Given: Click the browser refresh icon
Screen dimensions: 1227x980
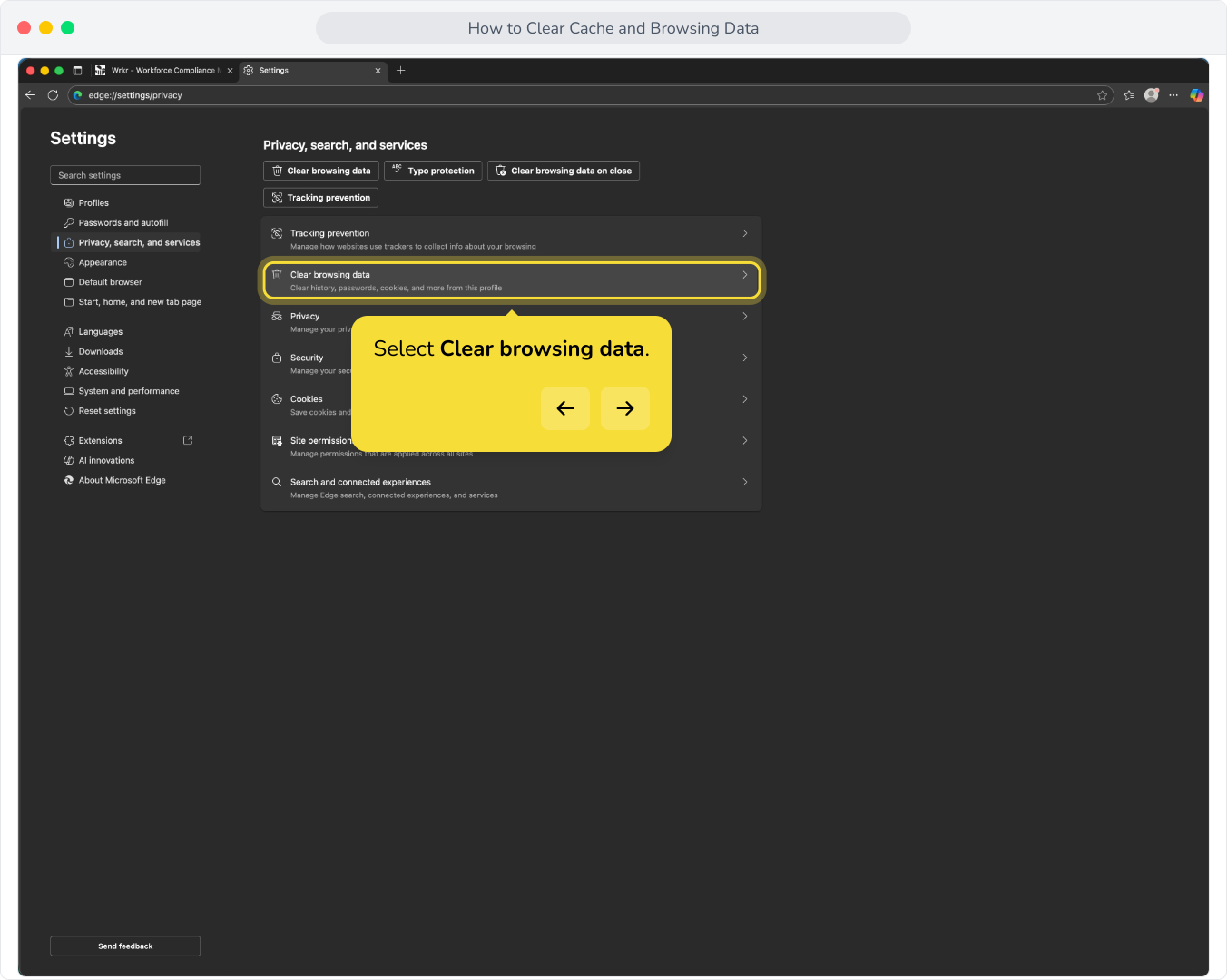Looking at the screenshot, I should 53,95.
